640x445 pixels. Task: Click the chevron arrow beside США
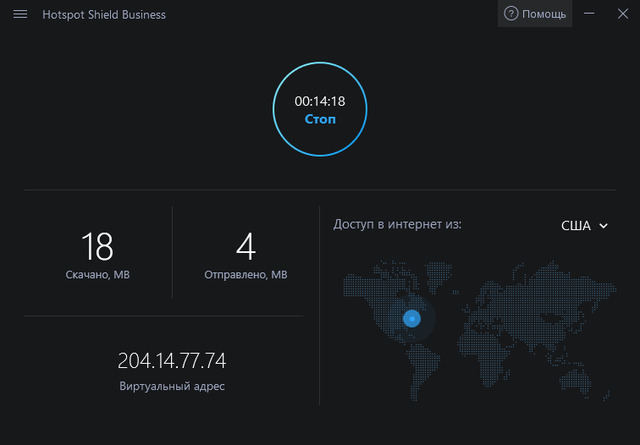point(603,226)
